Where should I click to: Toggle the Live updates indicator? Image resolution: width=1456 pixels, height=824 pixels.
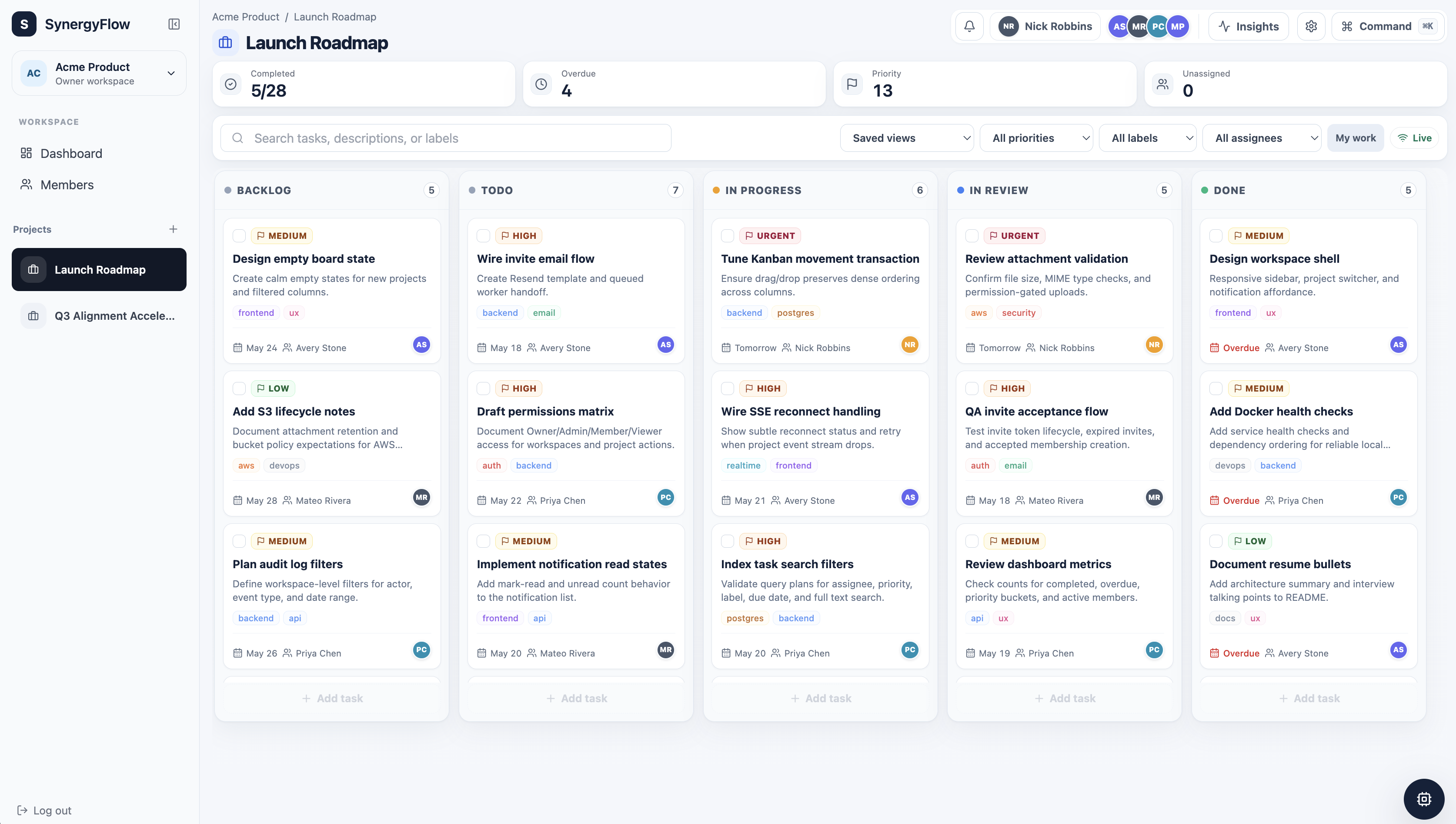point(1415,138)
